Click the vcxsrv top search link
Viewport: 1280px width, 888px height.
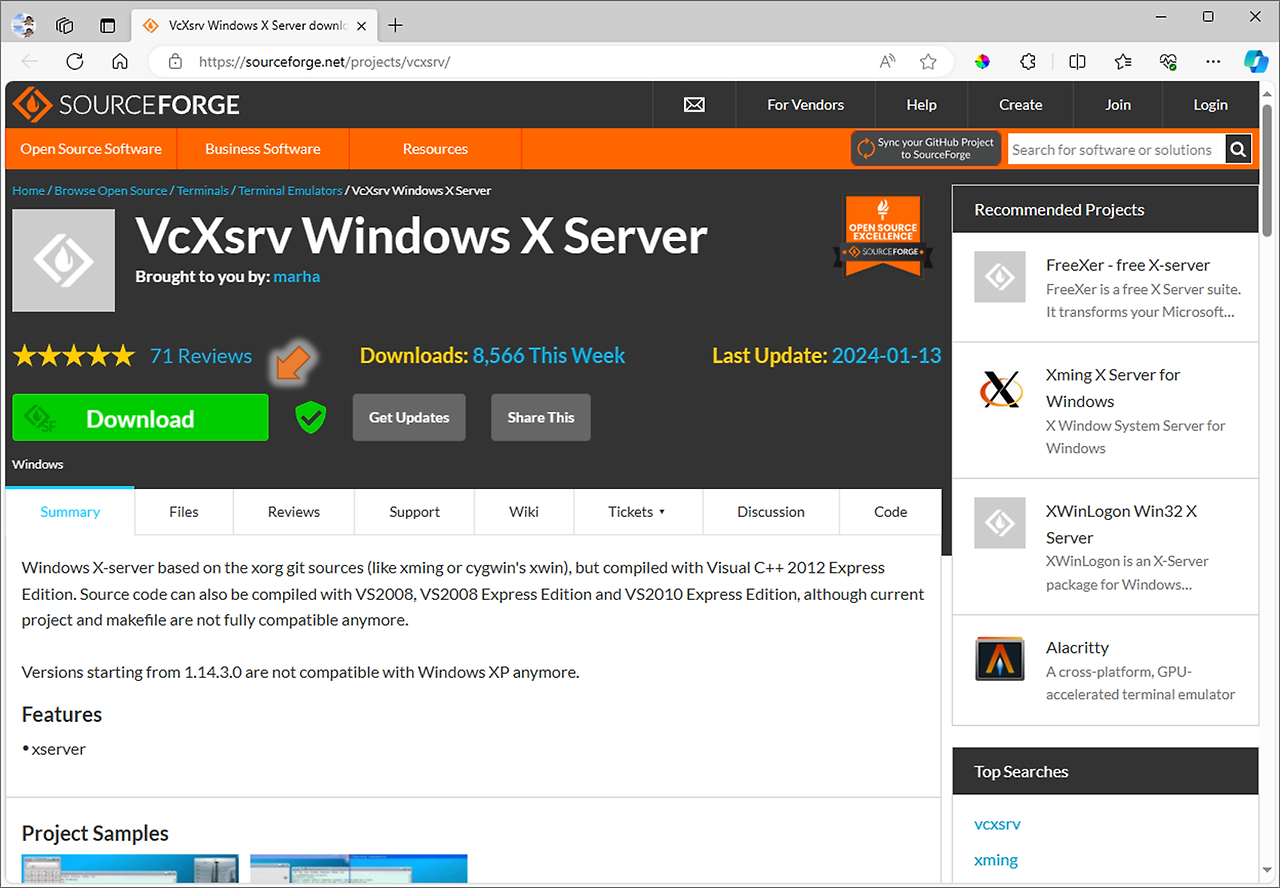click(x=997, y=824)
